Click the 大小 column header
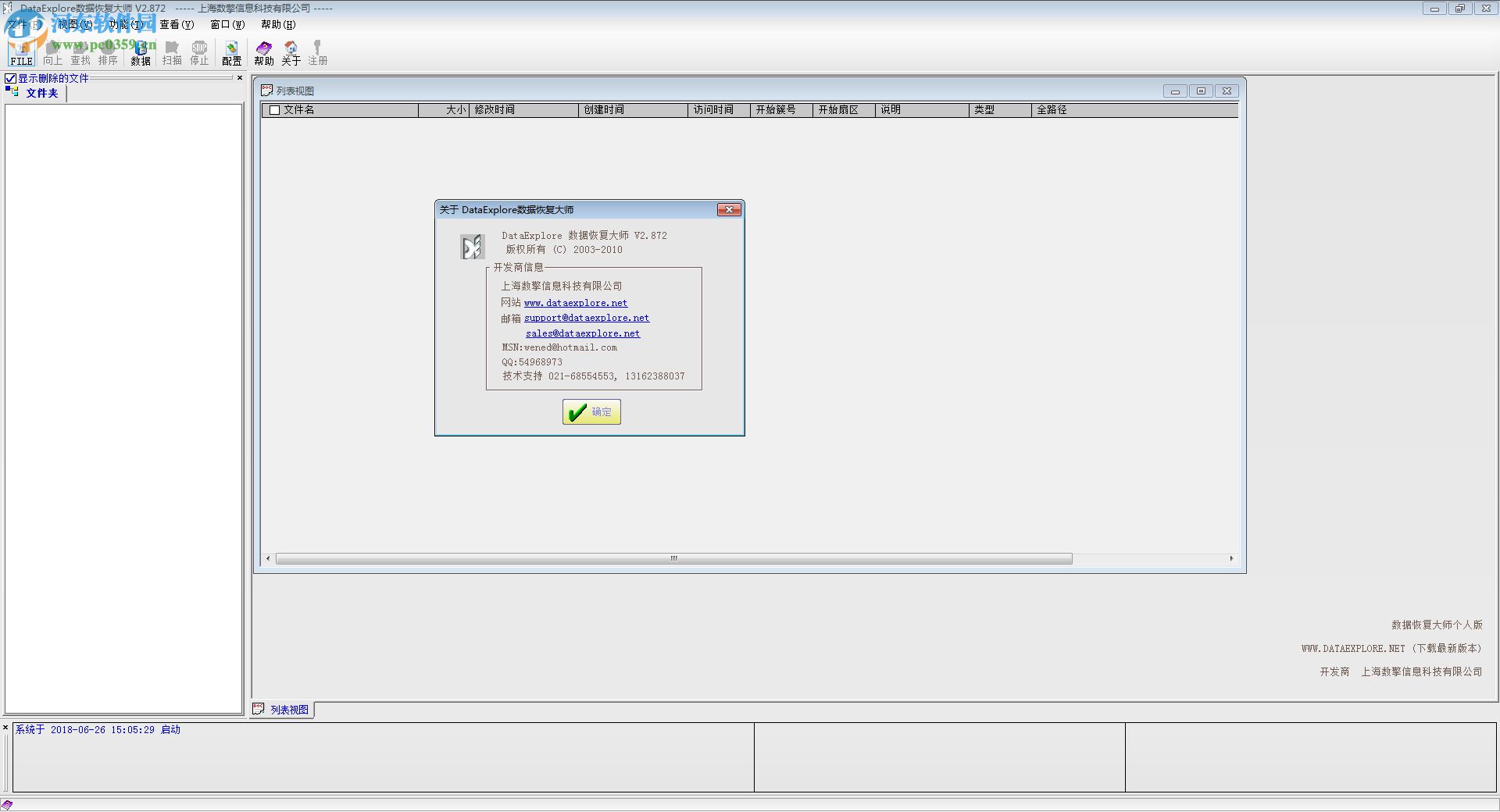Image resolution: width=1500 pixels, height=812 pixels. pos(444,110)
